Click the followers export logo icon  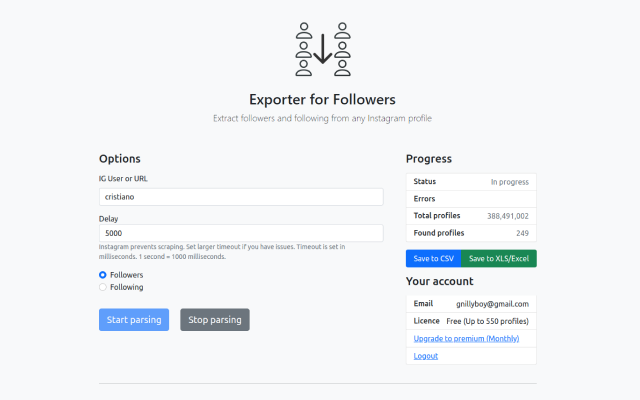pyautogui.click(x=322, y=48)
